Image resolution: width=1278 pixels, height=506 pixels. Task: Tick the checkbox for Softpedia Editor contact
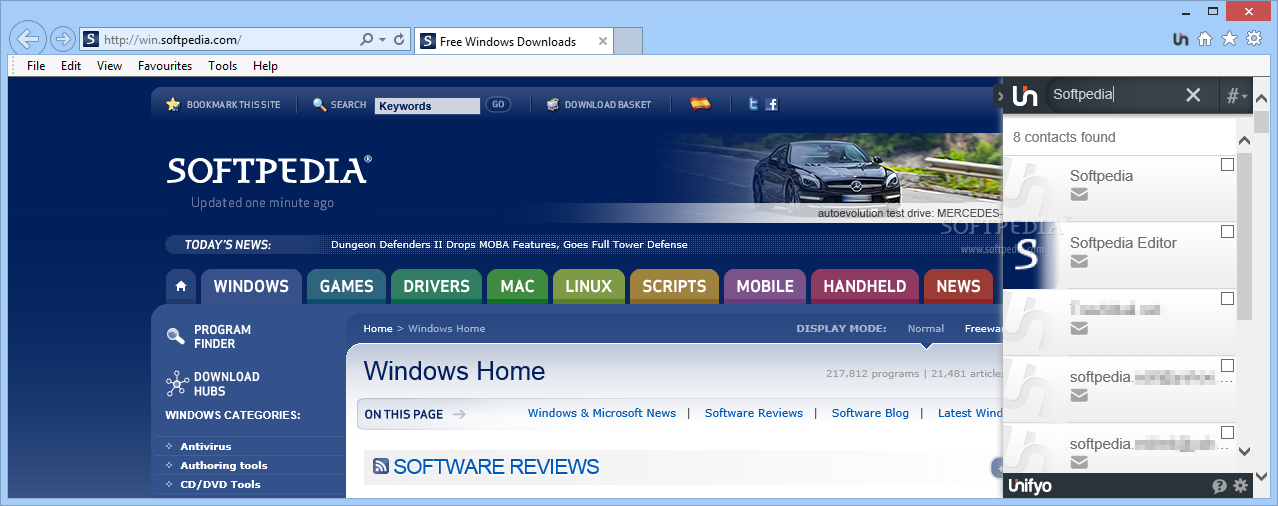(x=1227, y=232)
